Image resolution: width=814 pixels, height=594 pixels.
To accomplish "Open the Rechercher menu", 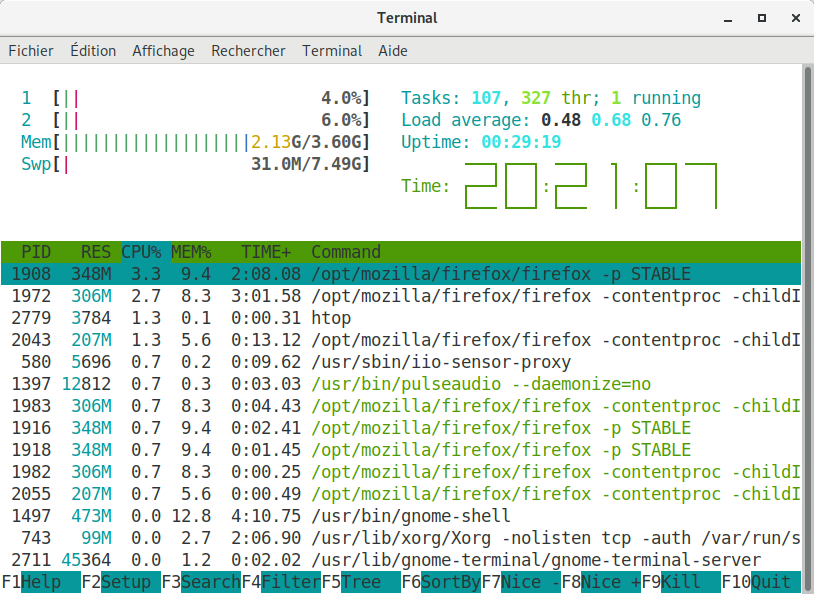I will [x=248, y=51].
